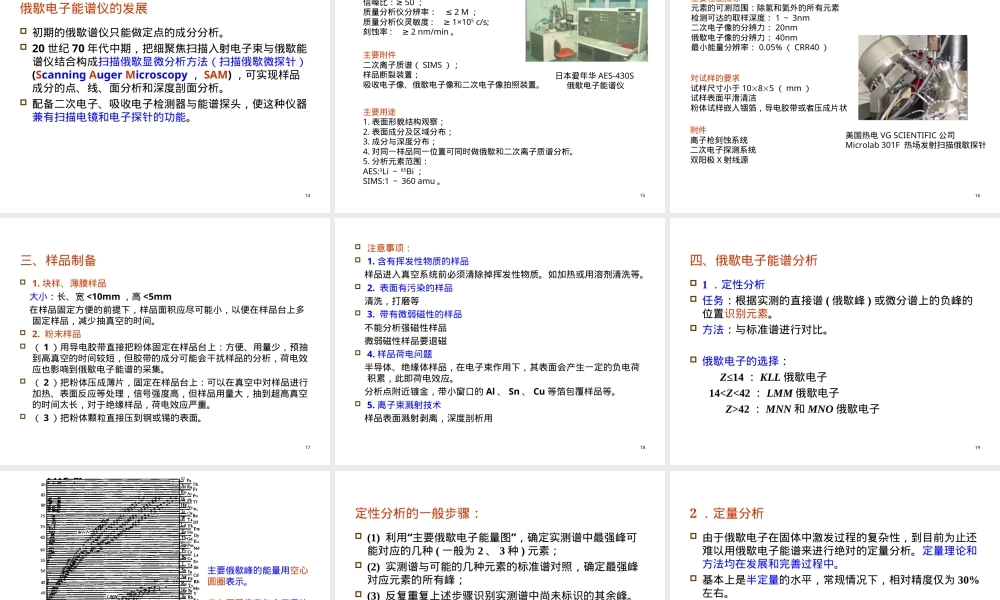1000x600 pixels.
Task: Click the line 二次离子质谱（SIMS）
Action: coord(411,65)
